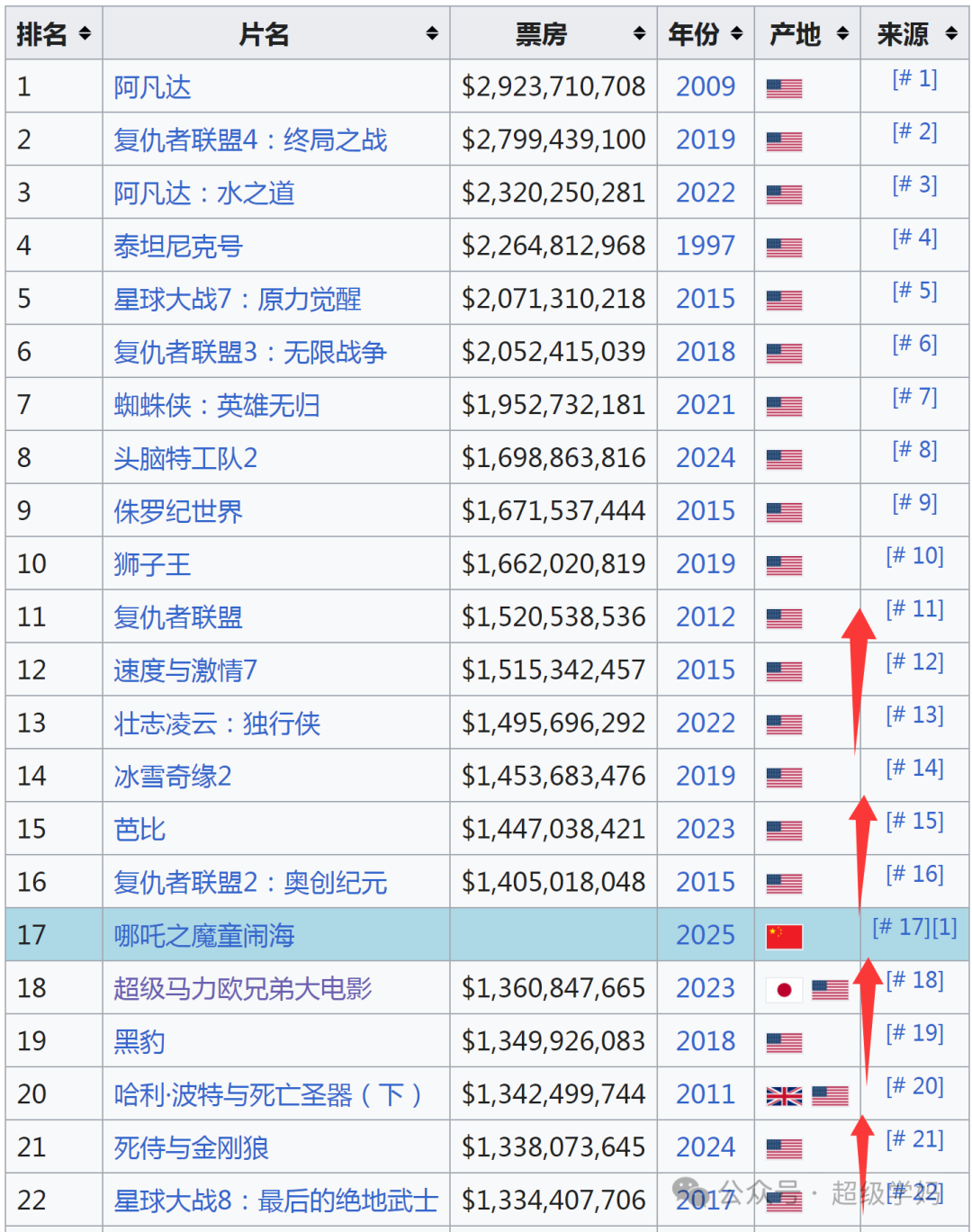Open the rank 11 film link 复仇者联盟

tap(178, 618)
